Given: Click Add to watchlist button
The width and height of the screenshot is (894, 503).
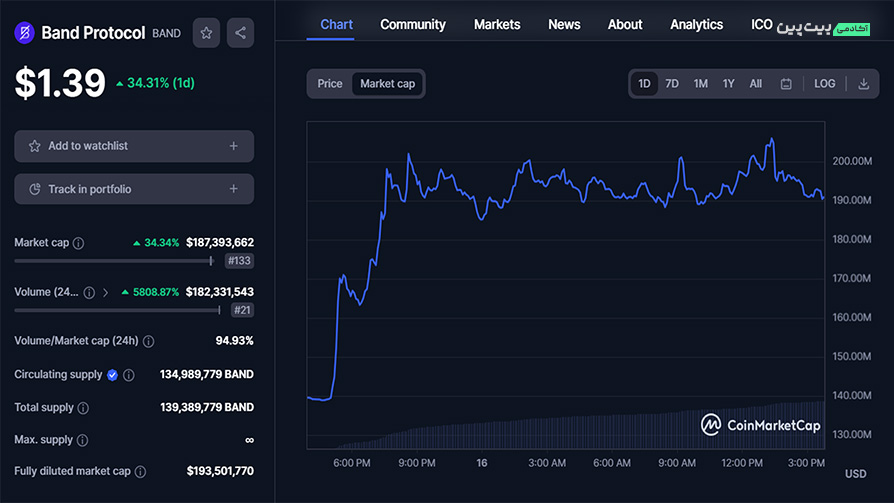Looking at the screenshot, I should coord(134,146).
